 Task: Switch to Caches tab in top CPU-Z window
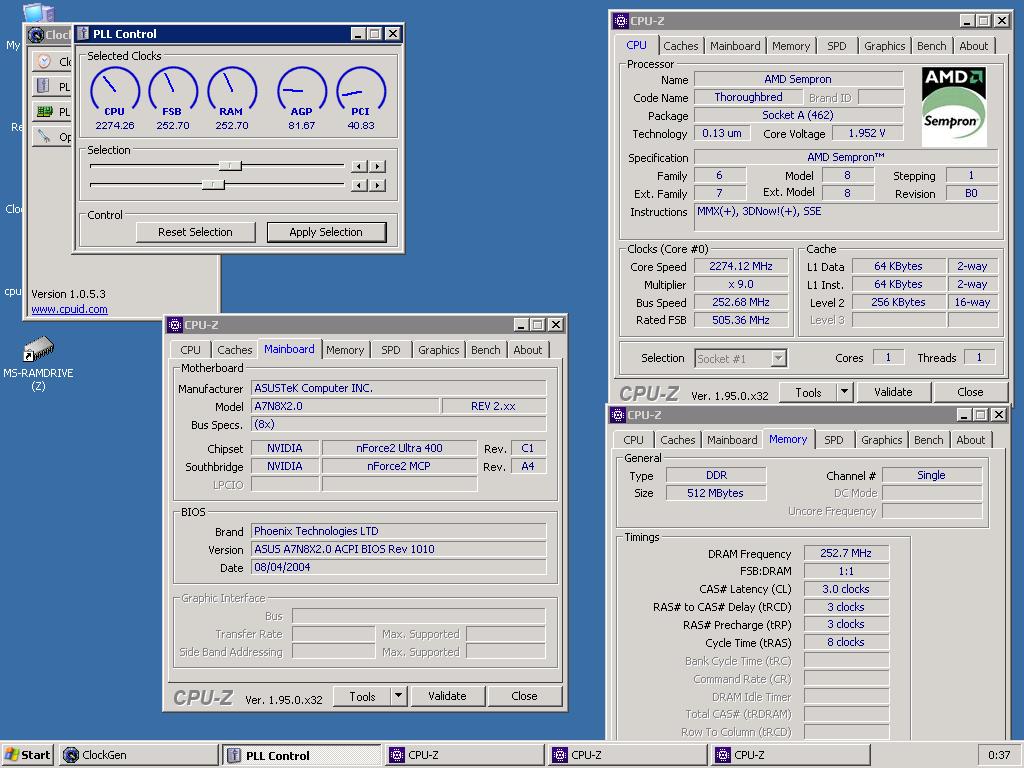pos(680,46)
